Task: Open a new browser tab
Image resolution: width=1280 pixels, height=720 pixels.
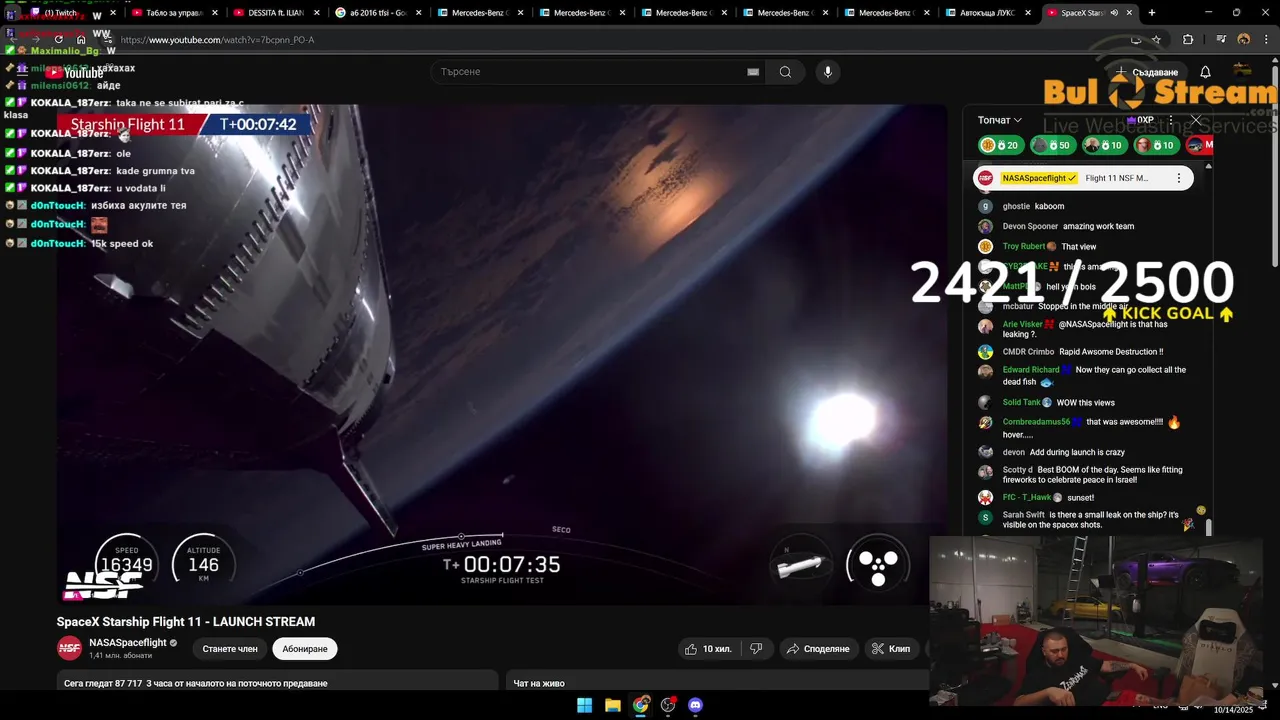Action: (x=1151, y=13)
